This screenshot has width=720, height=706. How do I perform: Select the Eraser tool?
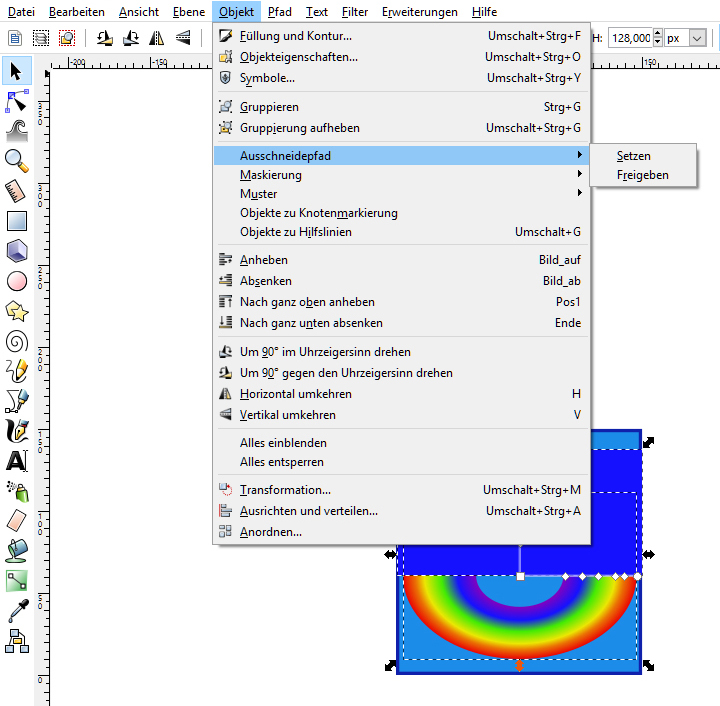[17, 520]
